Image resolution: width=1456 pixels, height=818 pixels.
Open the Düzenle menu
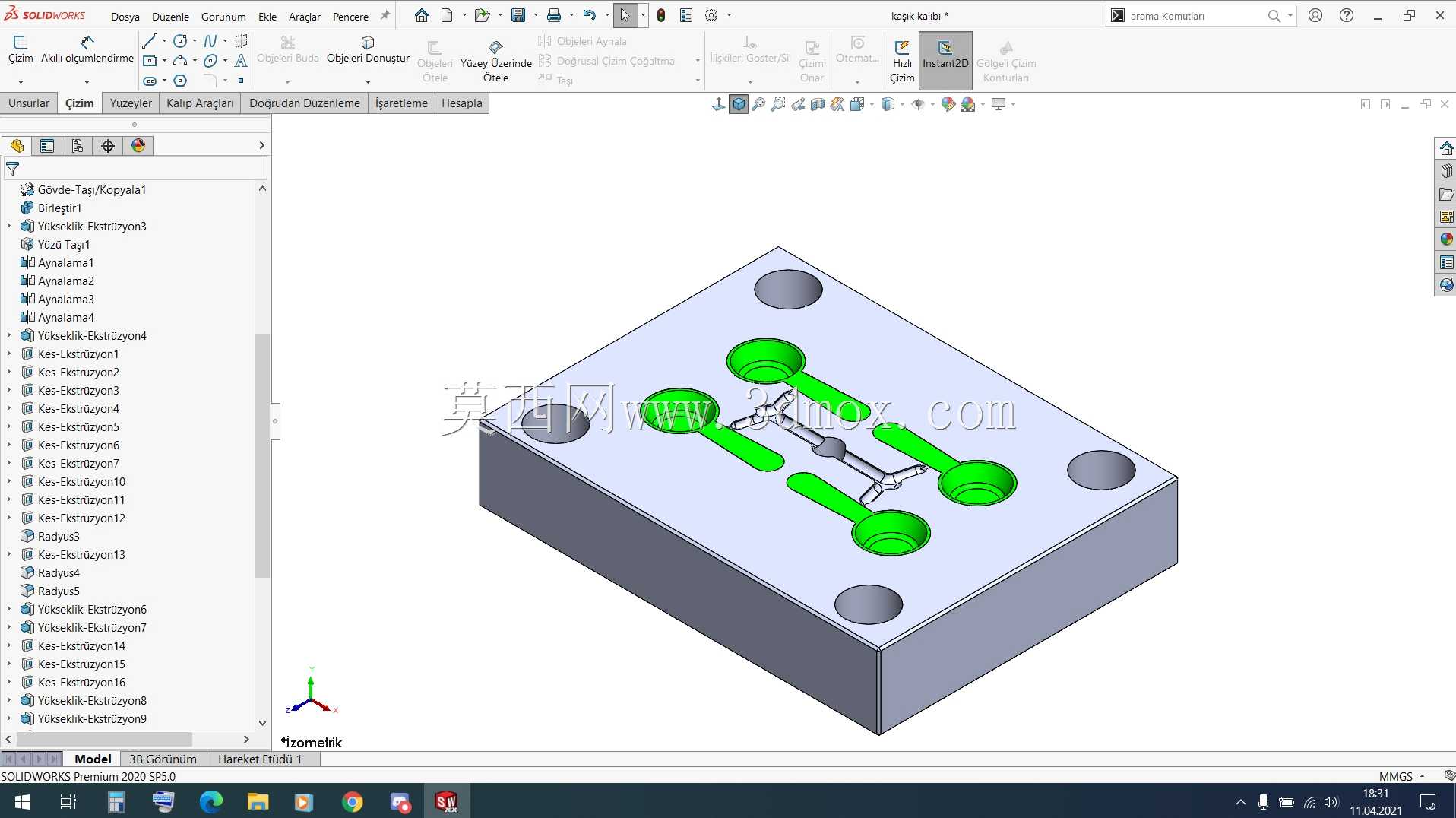click(x=170, y=16)
